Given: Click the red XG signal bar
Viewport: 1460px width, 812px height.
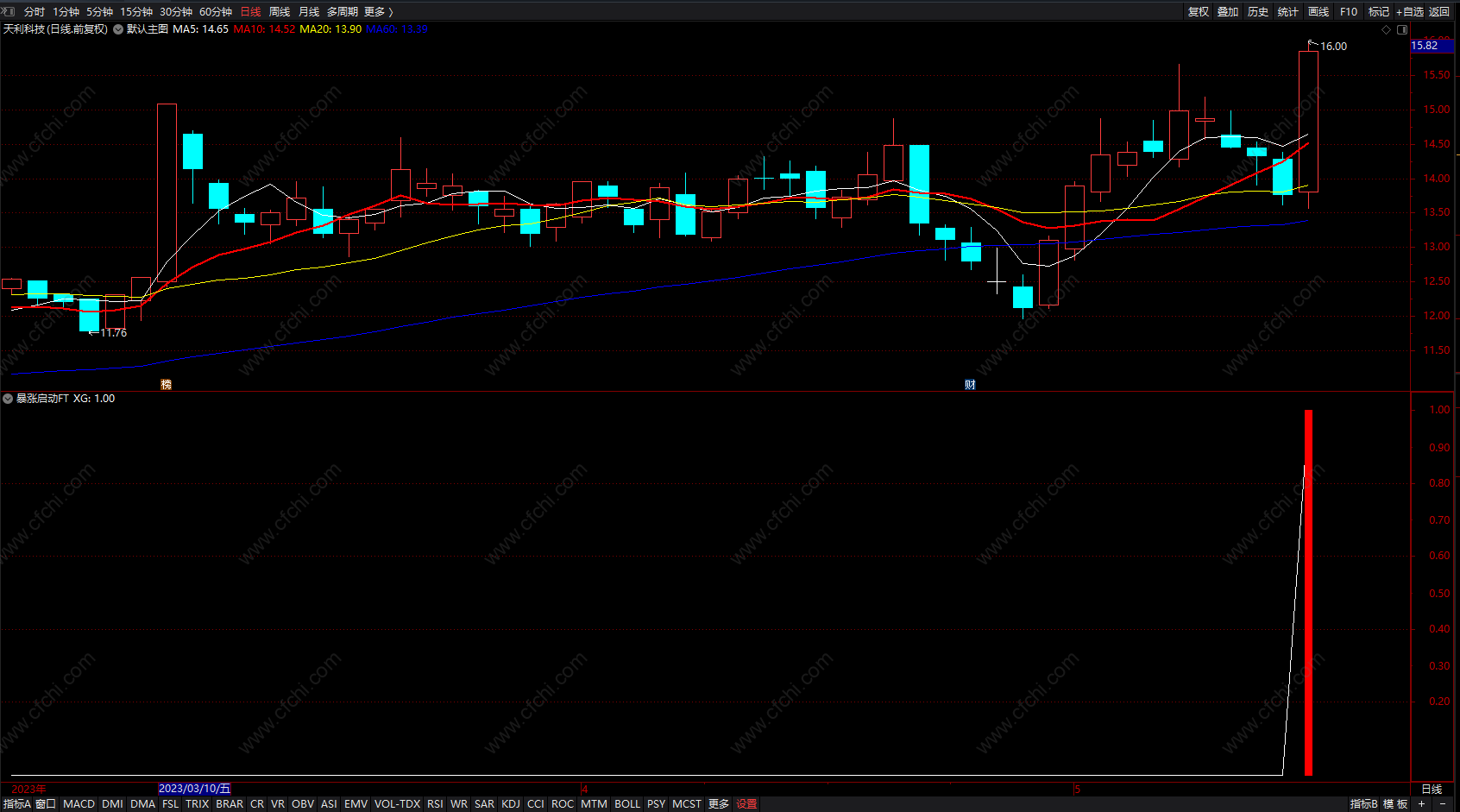Looking at the screenshot, I should (x=1308, y=593).
